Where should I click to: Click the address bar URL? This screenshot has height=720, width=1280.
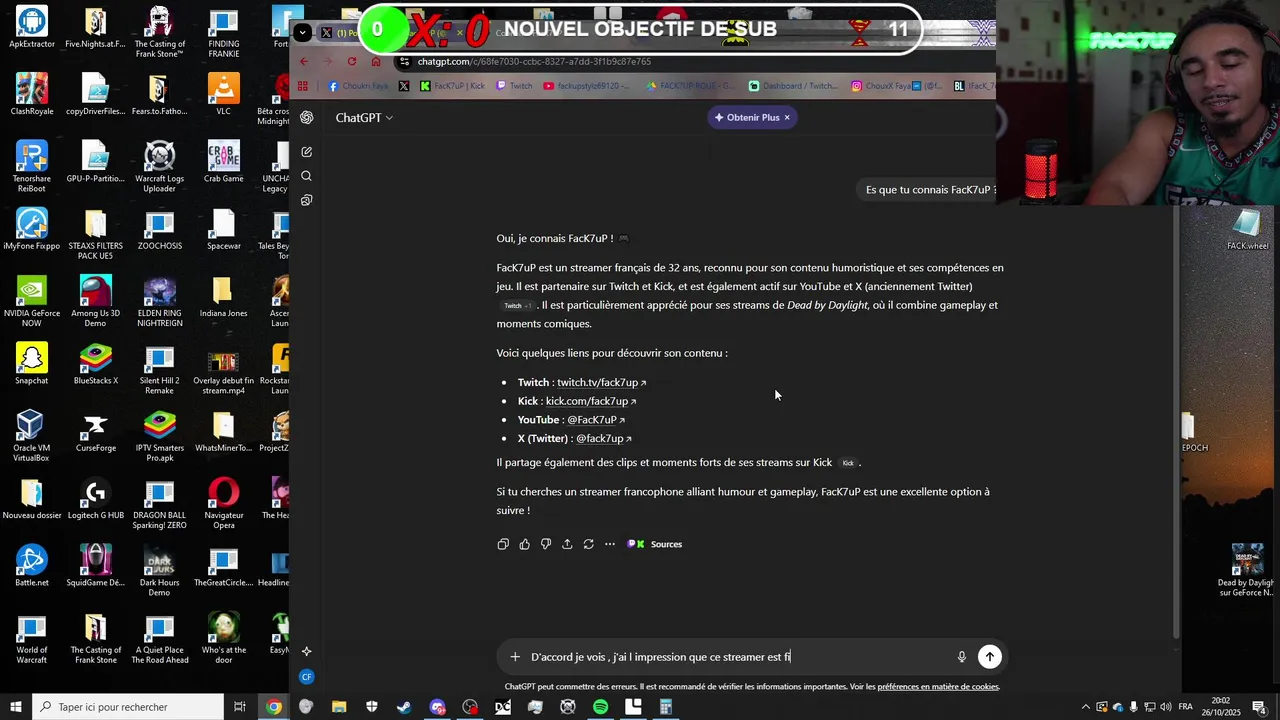click(x=534, y=62)
